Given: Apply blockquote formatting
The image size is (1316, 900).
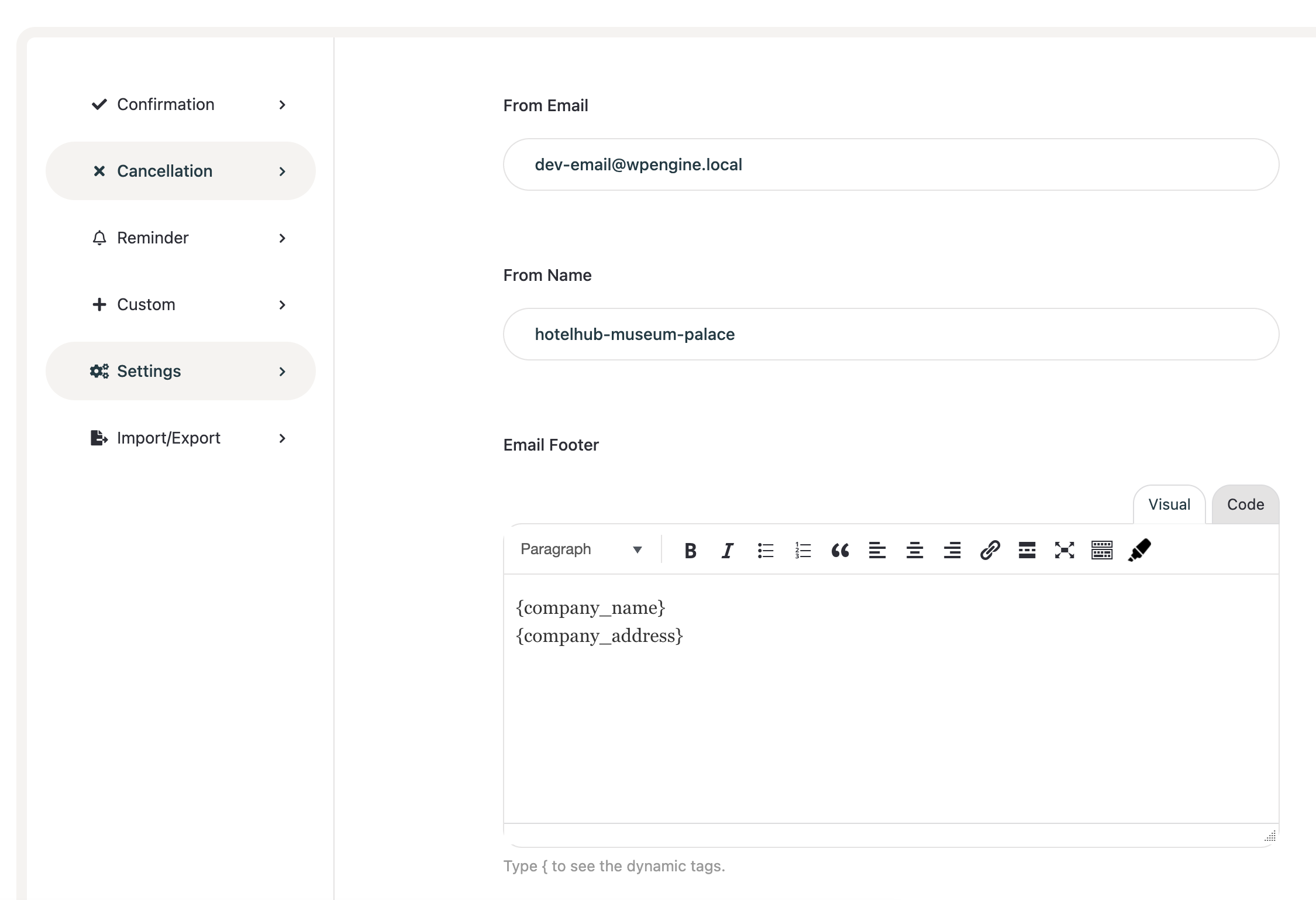Looking at the screenshot, I should point(840,550).
